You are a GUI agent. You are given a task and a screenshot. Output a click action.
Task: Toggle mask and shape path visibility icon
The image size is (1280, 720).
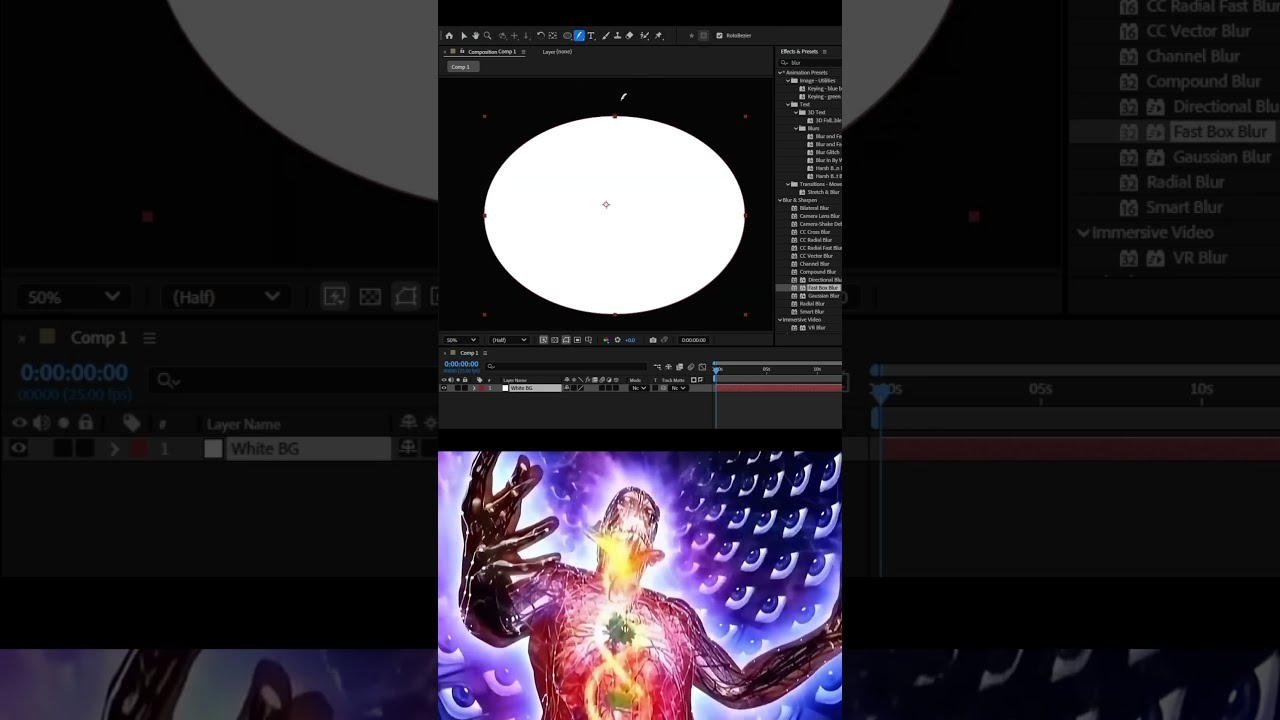566,340
